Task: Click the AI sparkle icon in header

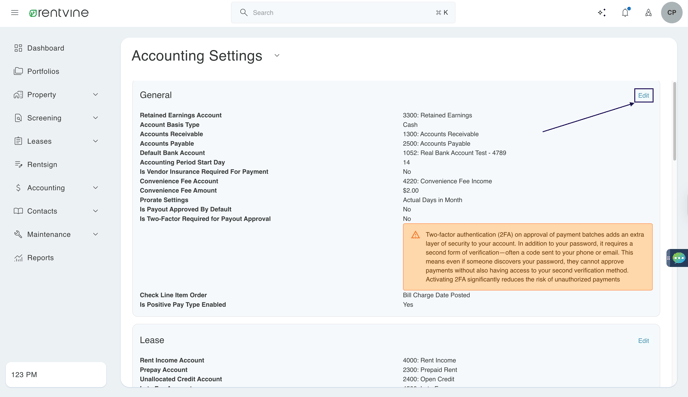Action: point(602,13)
